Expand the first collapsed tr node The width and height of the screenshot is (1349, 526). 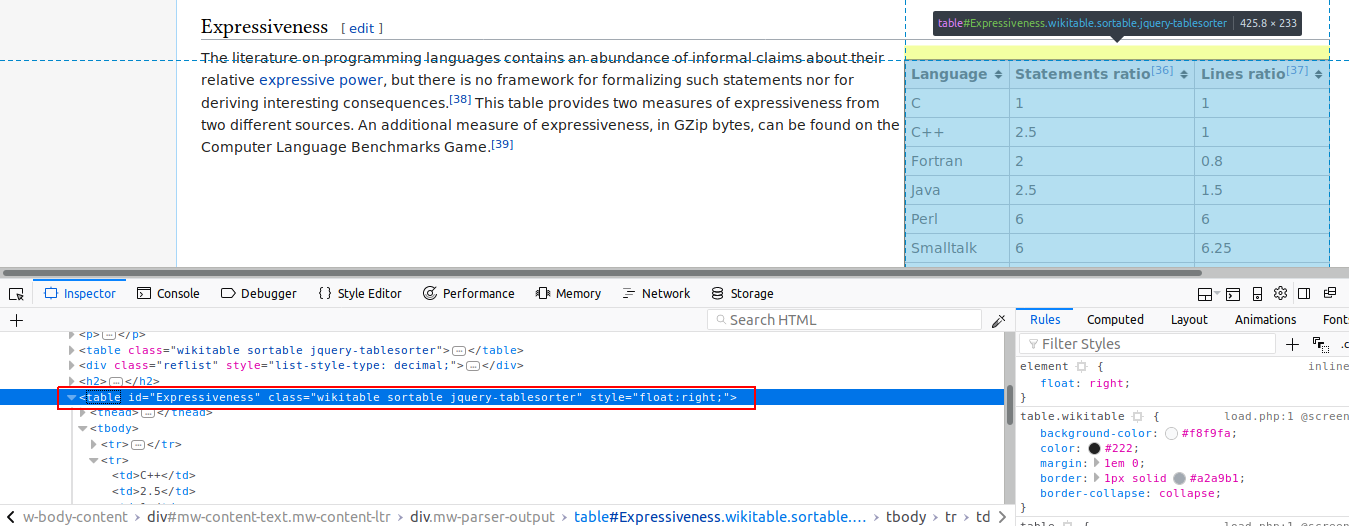(94, 445)
